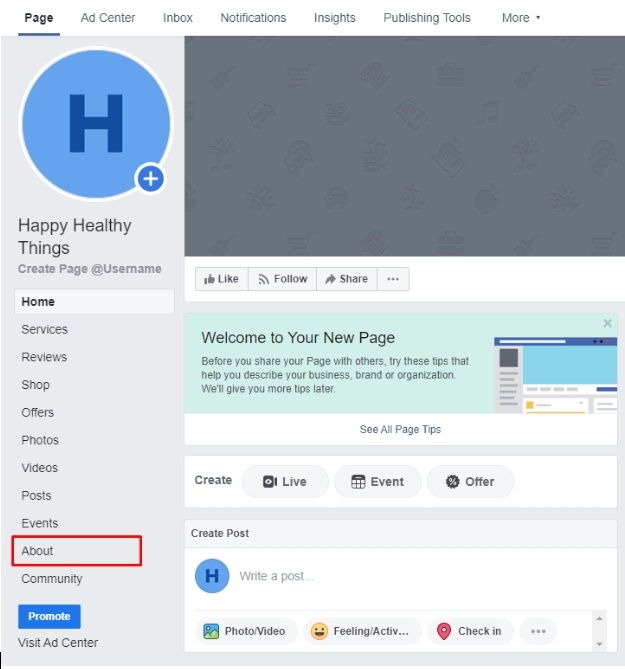The height and width of the screenshot is (669, 625).
Task: Click Create Page @Username link
Action: click(90, 269)
